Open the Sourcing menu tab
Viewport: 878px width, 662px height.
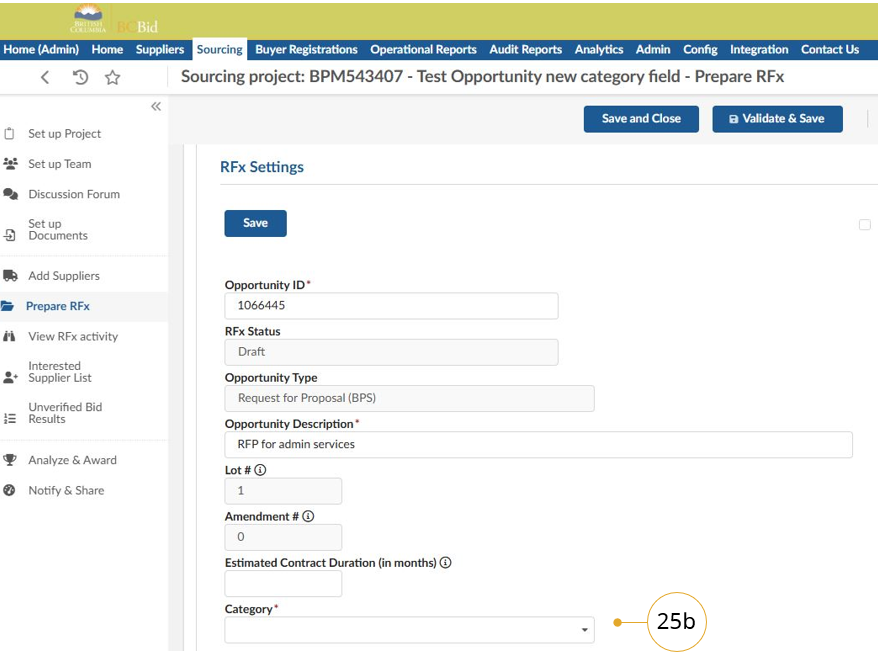pyautogui.click(x=220, y=49)
